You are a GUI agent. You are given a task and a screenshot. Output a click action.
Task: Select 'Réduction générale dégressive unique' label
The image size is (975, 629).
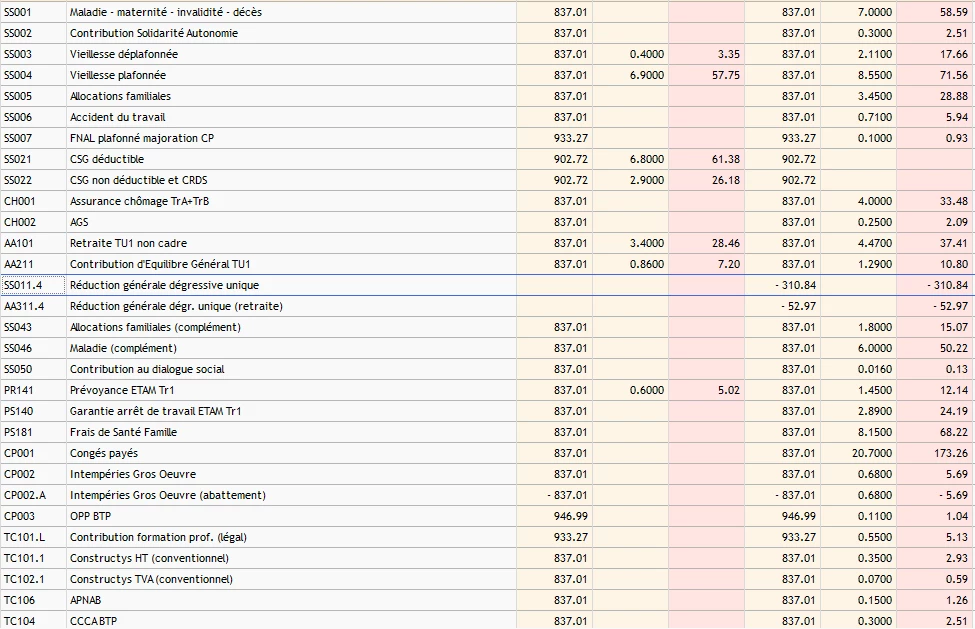tap(164, 285)
